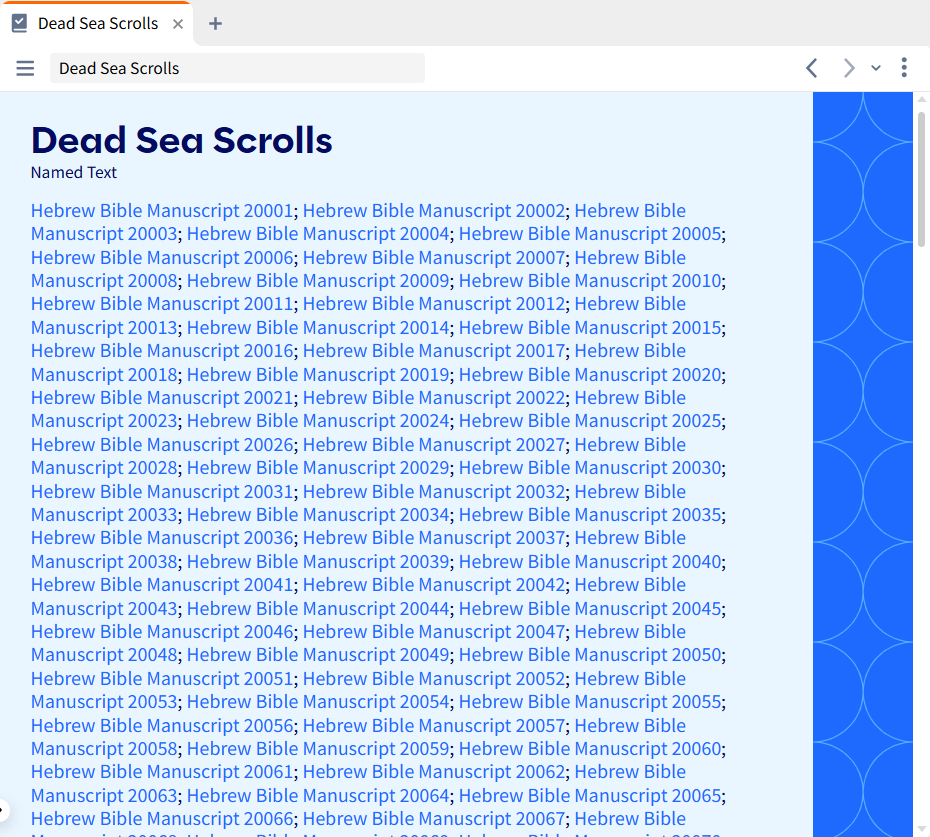Click the scrollbar down arrow
The image size is (930, 837).
coord(921,829)
